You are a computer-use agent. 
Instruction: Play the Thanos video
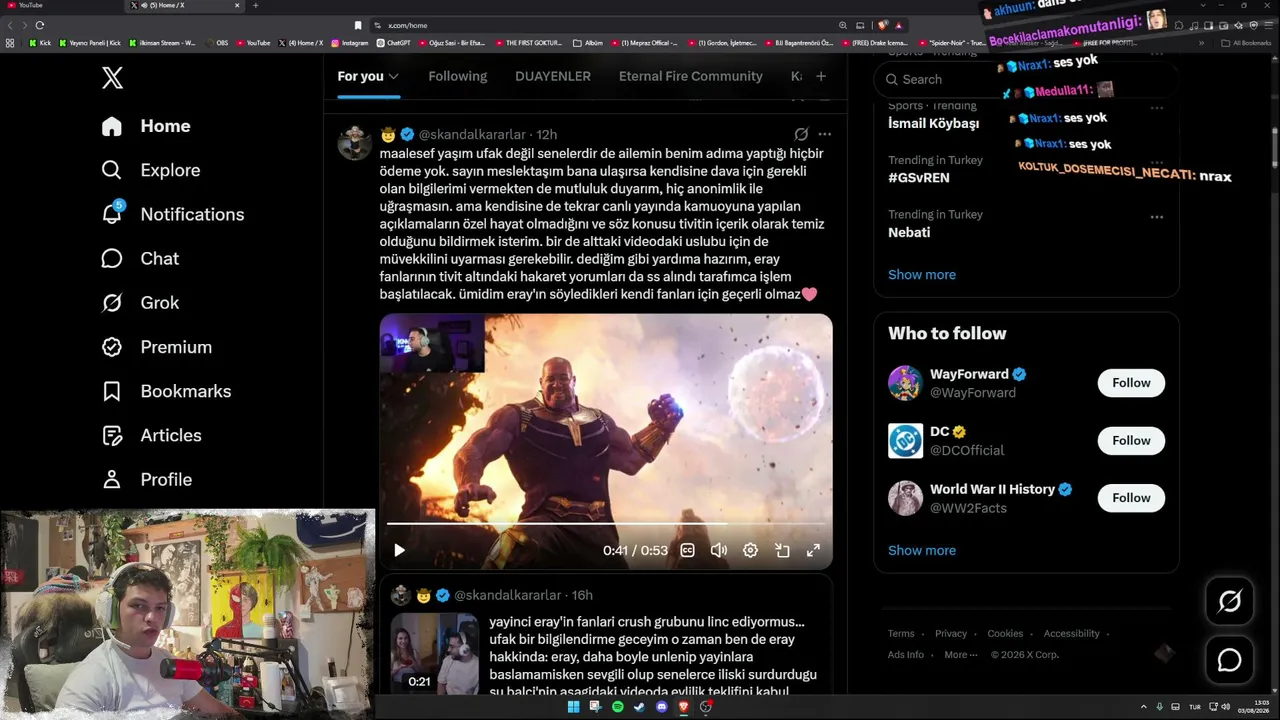click(x=399, y=550)
